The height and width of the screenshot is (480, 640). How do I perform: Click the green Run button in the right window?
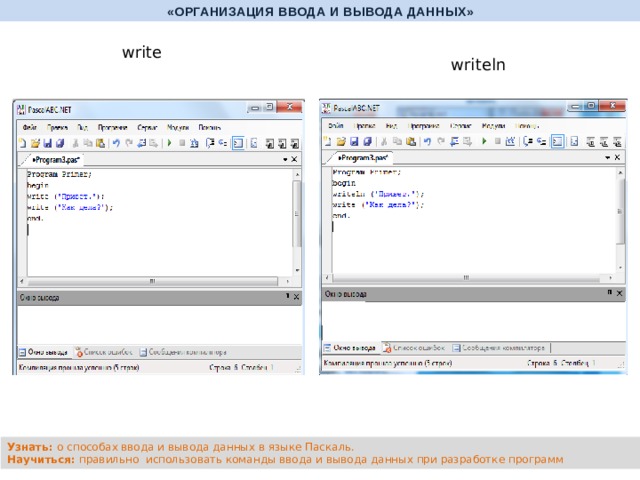point(484,141)
